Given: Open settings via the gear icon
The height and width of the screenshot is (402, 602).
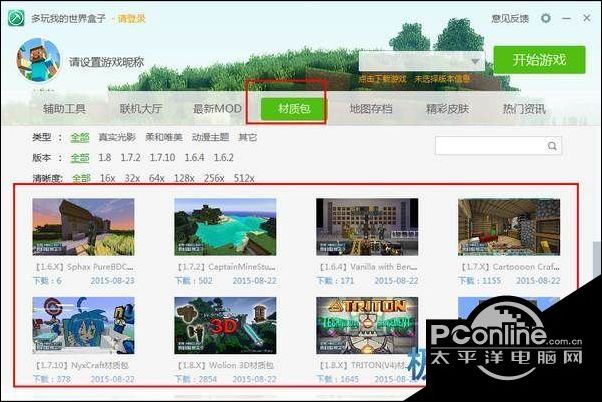Looking at the screenshot, I should click(x=545, y=18).
